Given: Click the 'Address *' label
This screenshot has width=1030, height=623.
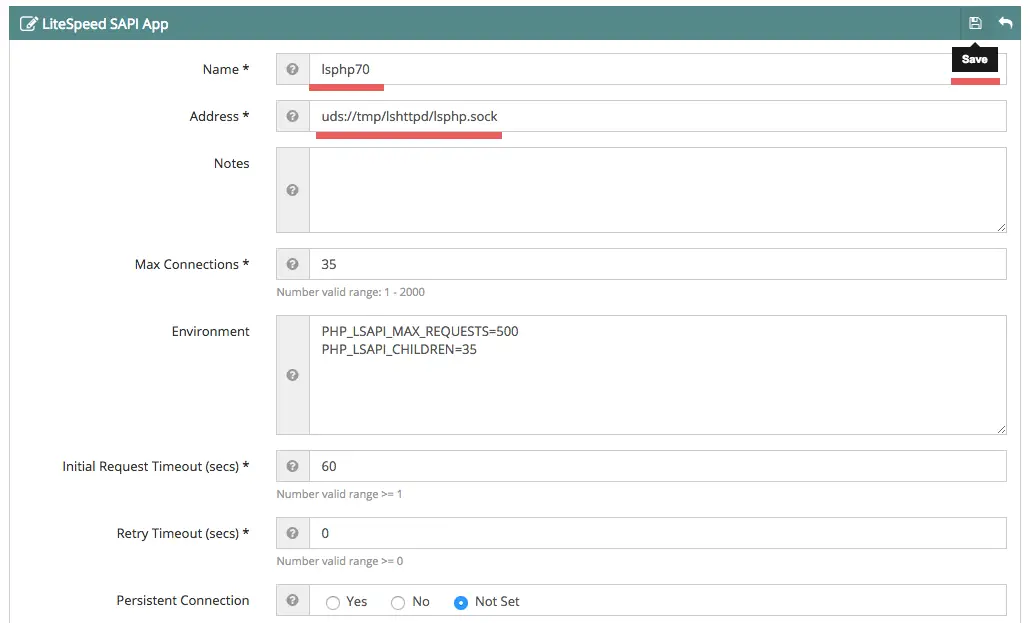Looking at the screenshot, I should pos(219,116).
